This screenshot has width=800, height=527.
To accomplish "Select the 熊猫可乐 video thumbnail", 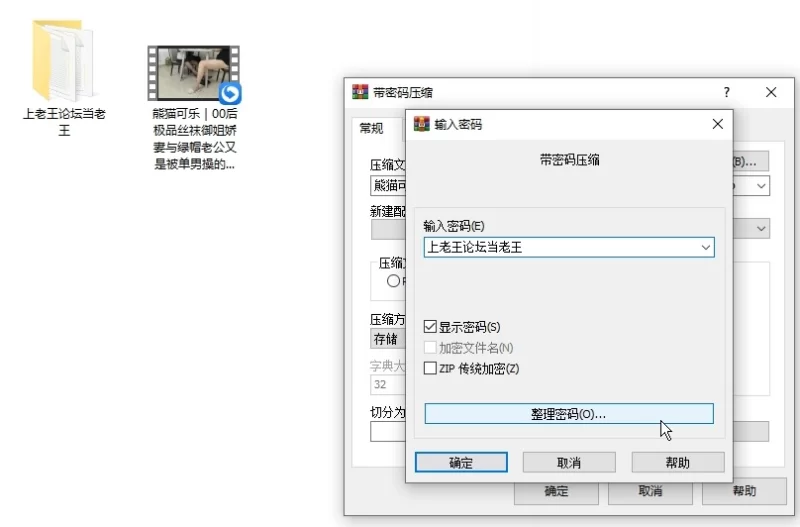I will [x=194, y=73].
